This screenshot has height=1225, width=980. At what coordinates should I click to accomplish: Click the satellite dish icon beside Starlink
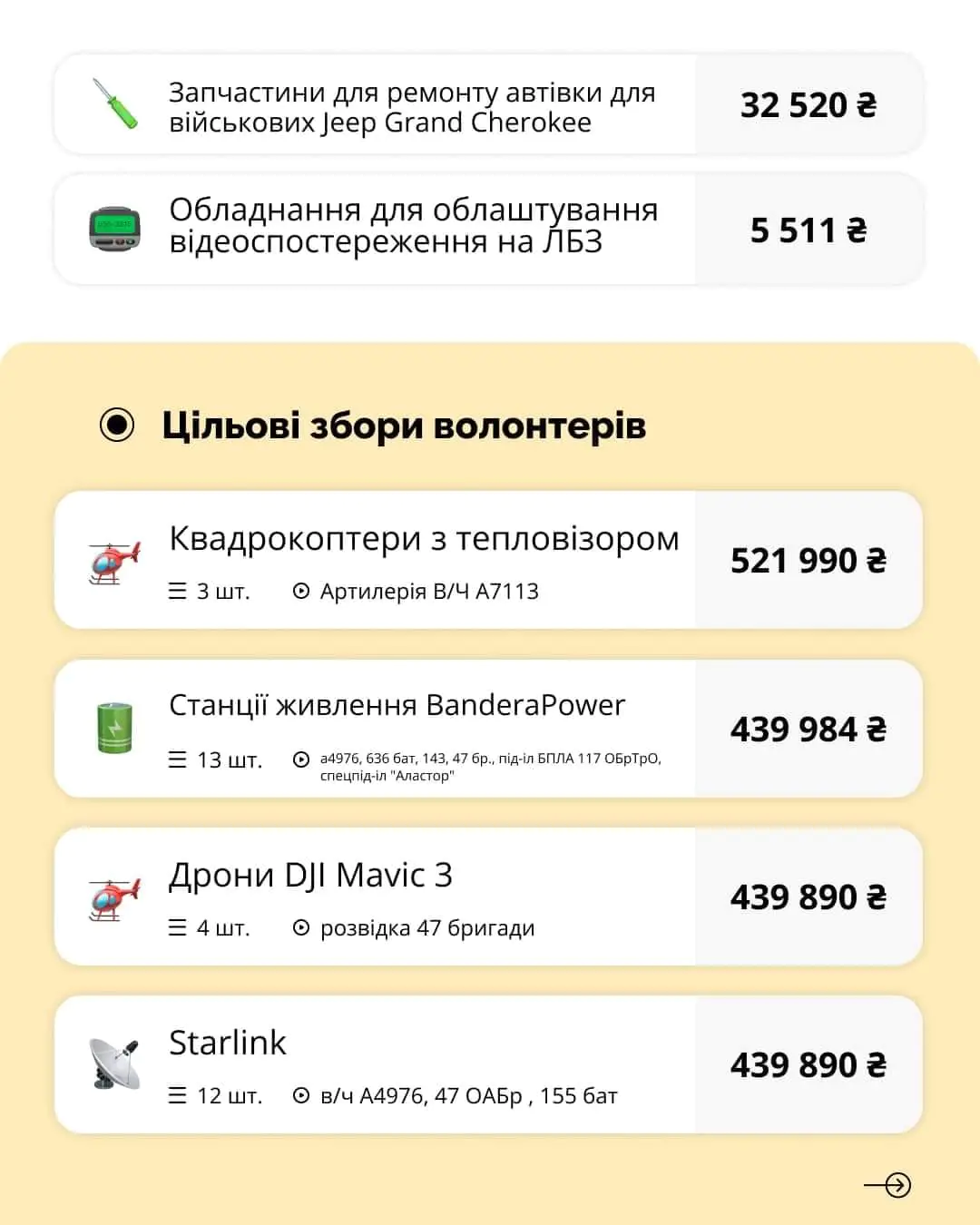tap(114, 1063)
